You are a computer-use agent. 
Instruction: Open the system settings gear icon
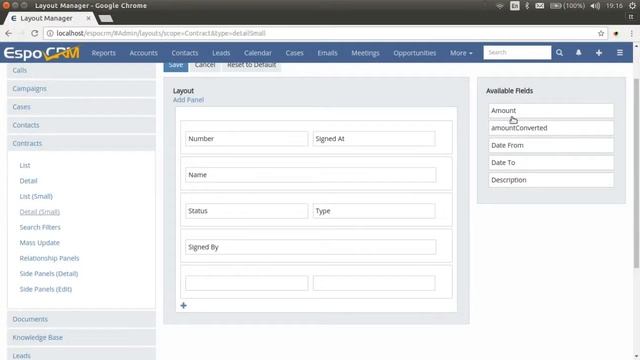632,6
